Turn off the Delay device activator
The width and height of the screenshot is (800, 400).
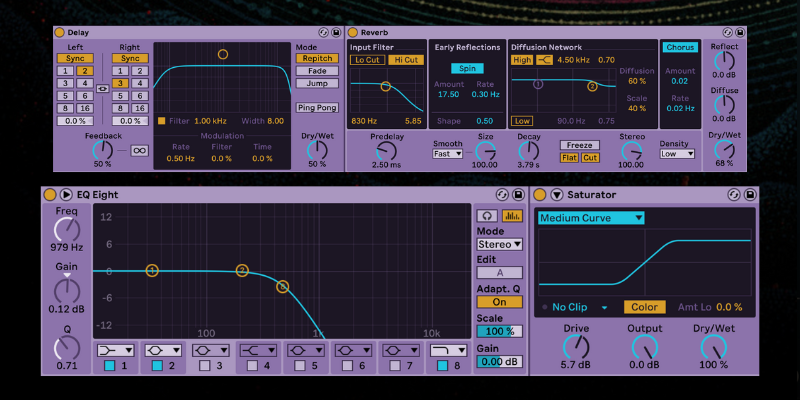coord(59,33)
